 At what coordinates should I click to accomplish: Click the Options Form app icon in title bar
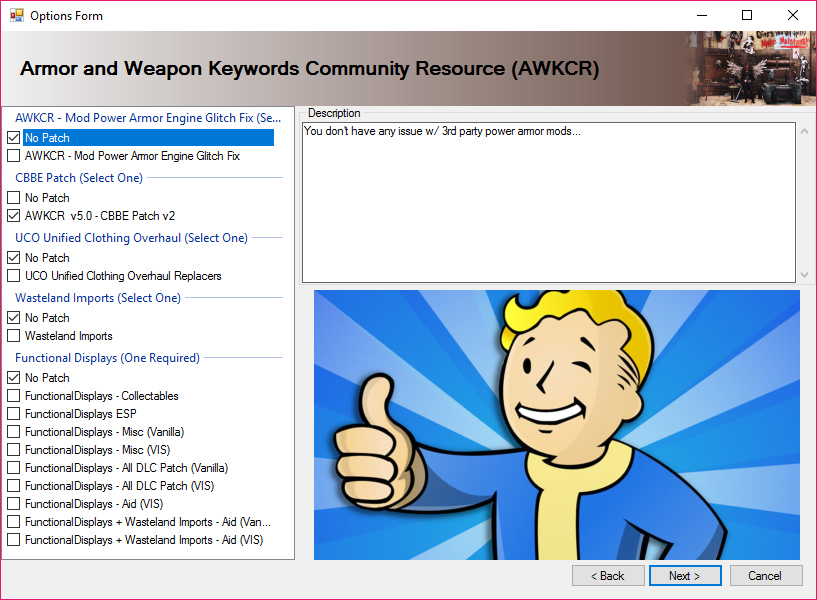point(17,16)
